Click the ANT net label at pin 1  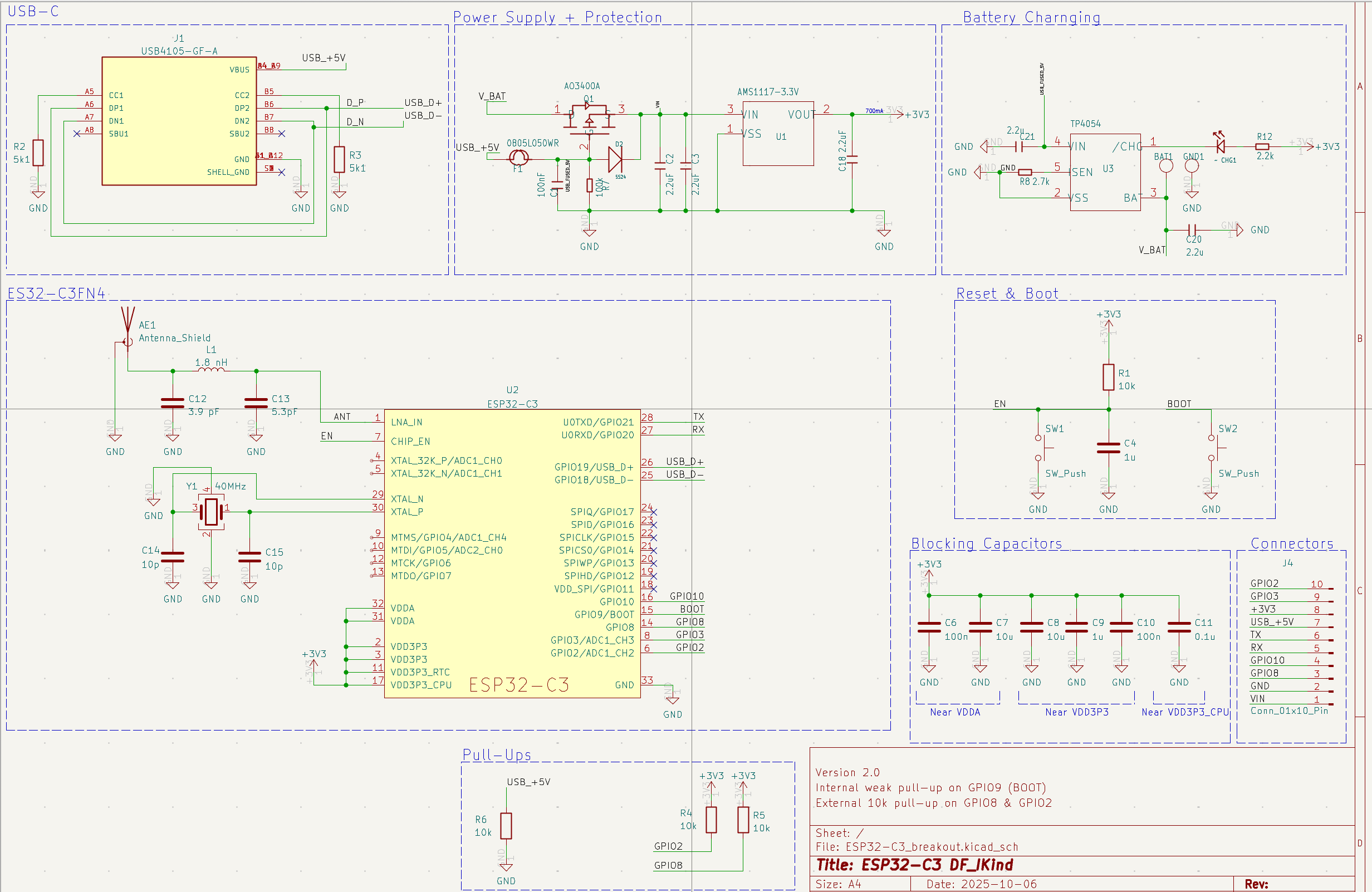click(342, 416)
